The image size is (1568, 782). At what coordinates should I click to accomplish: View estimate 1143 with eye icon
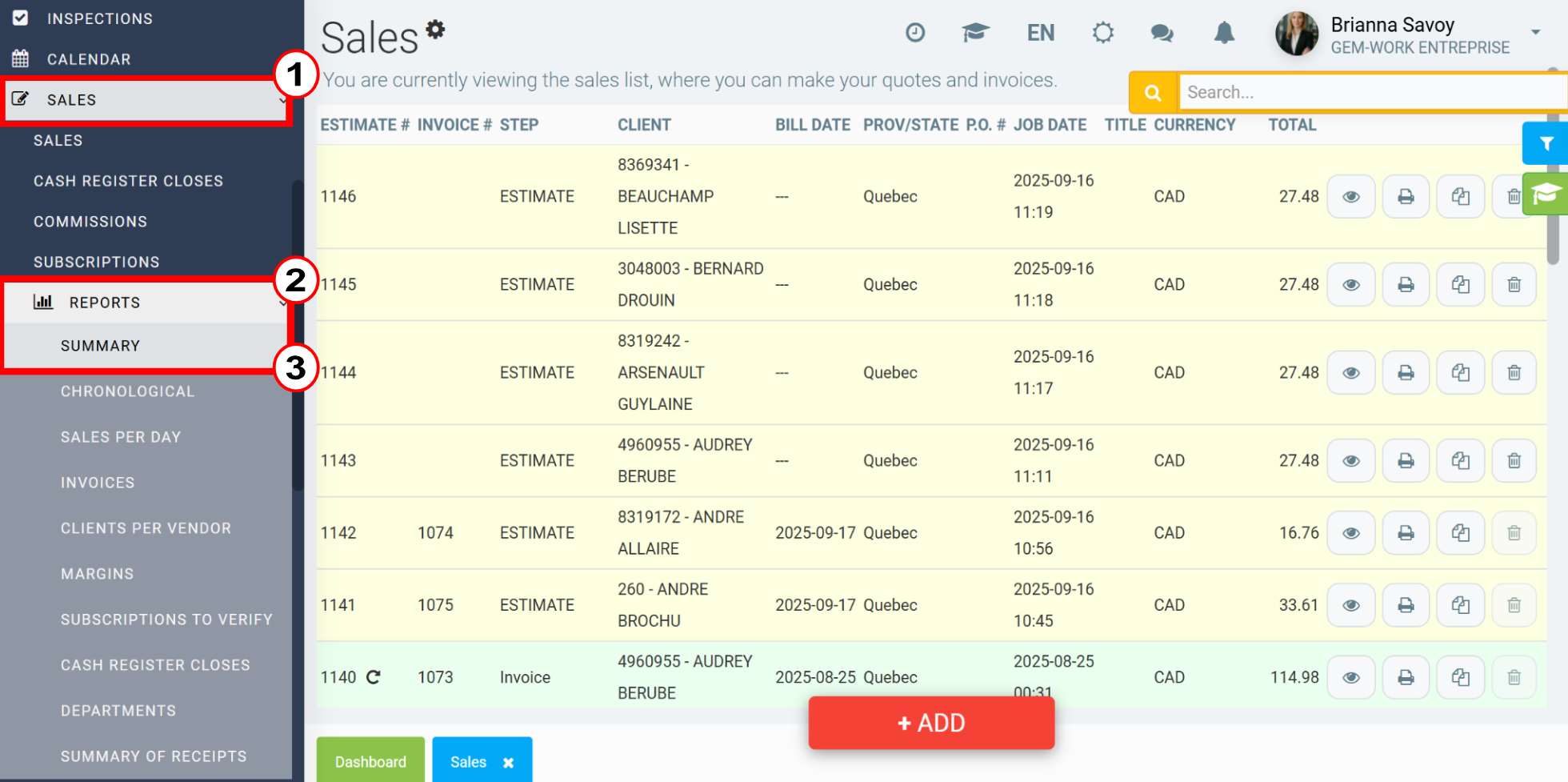[1351, 461]
